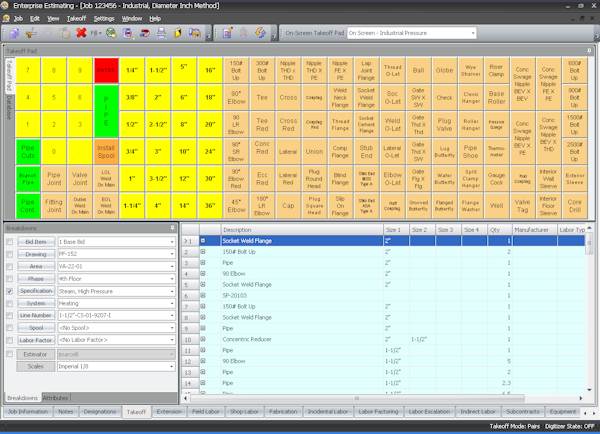600x434 pixels.
Task: Click the Thermometer pad key
Action: click(x=496, y=152)
